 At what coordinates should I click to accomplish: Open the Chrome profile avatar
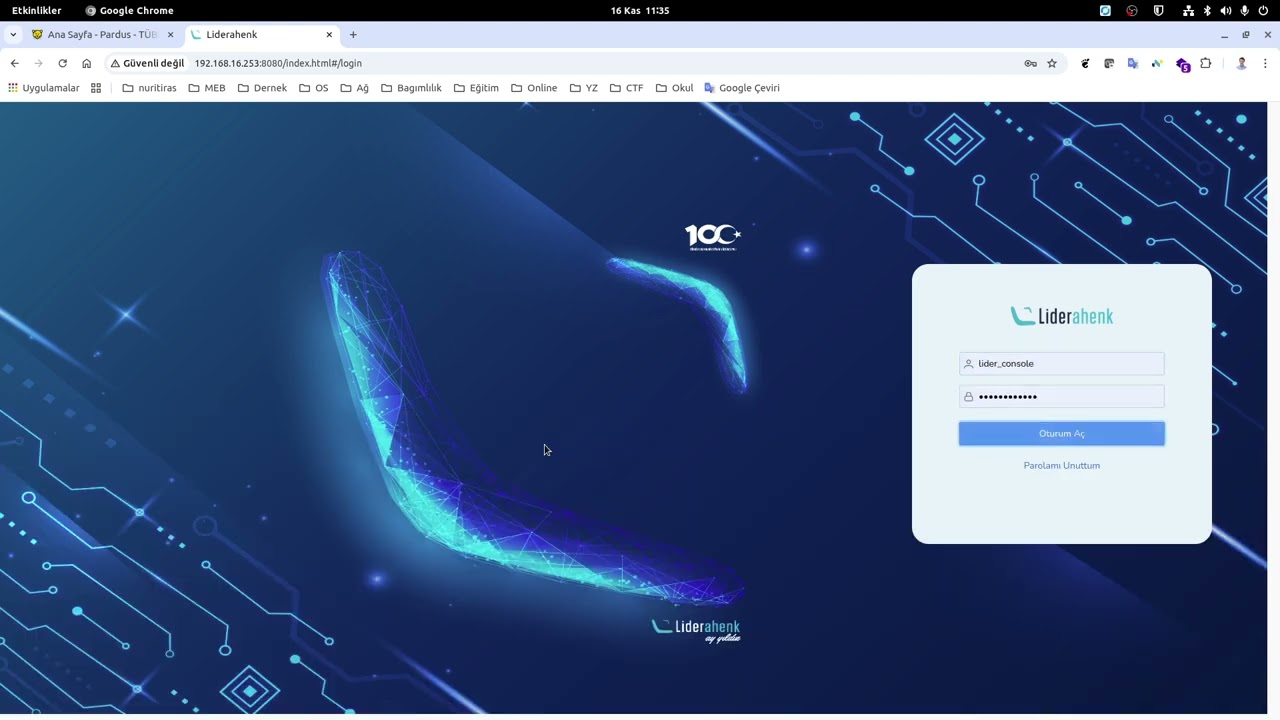coord(1241,63)
